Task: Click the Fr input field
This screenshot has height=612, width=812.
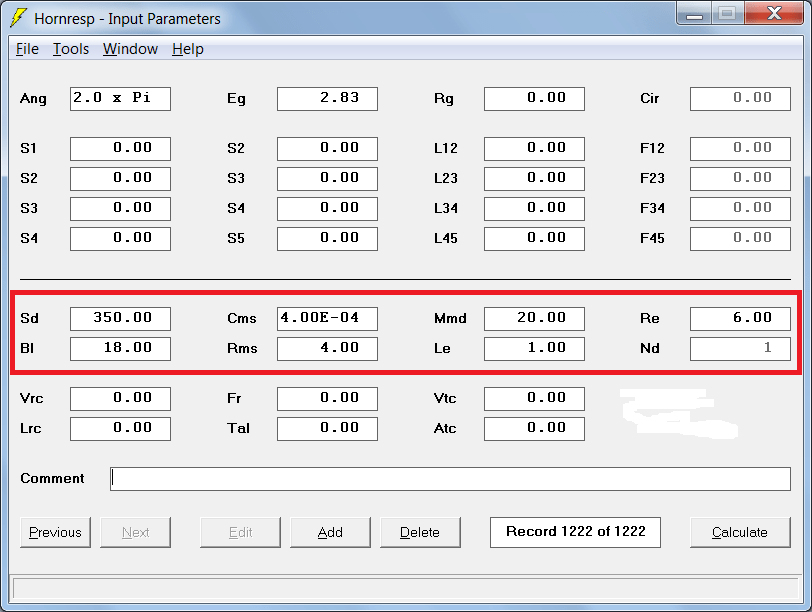Action: click(x=327, y=399)
